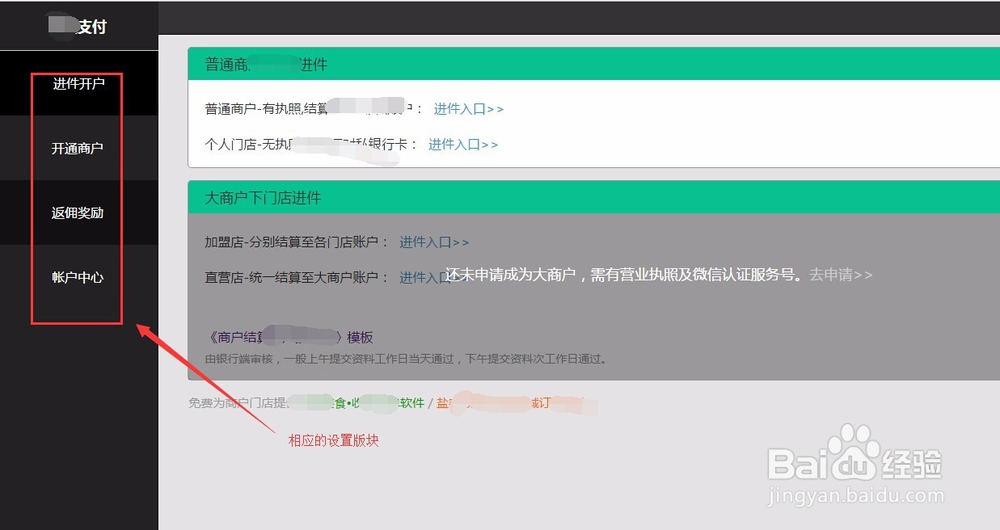The width and height of the screenshot is (1000, 530).
Task: Open the 进件开户 sidebar section
Action: pyautogui.click(x=78, y=84)
